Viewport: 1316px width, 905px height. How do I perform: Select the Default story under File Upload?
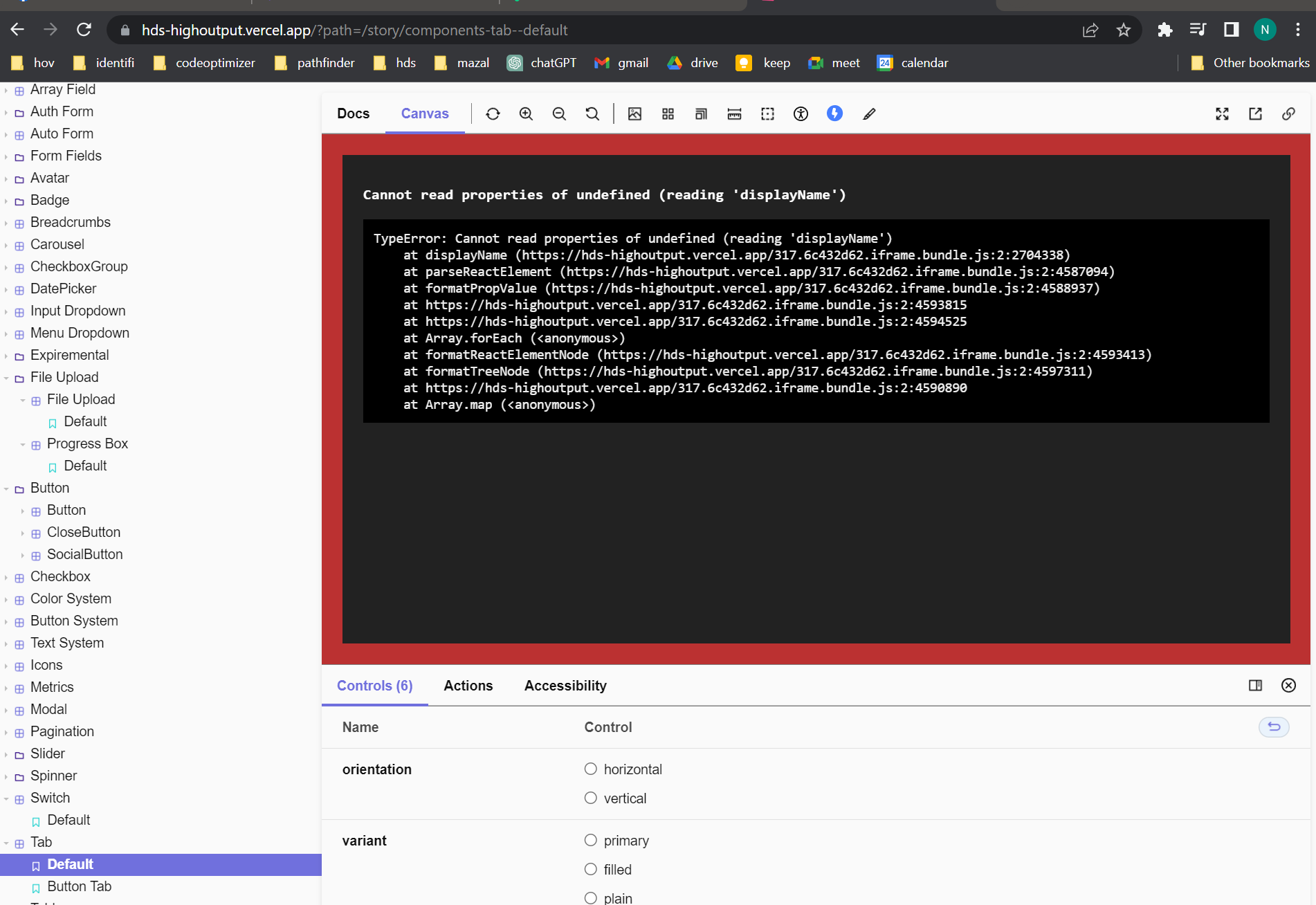85,421
